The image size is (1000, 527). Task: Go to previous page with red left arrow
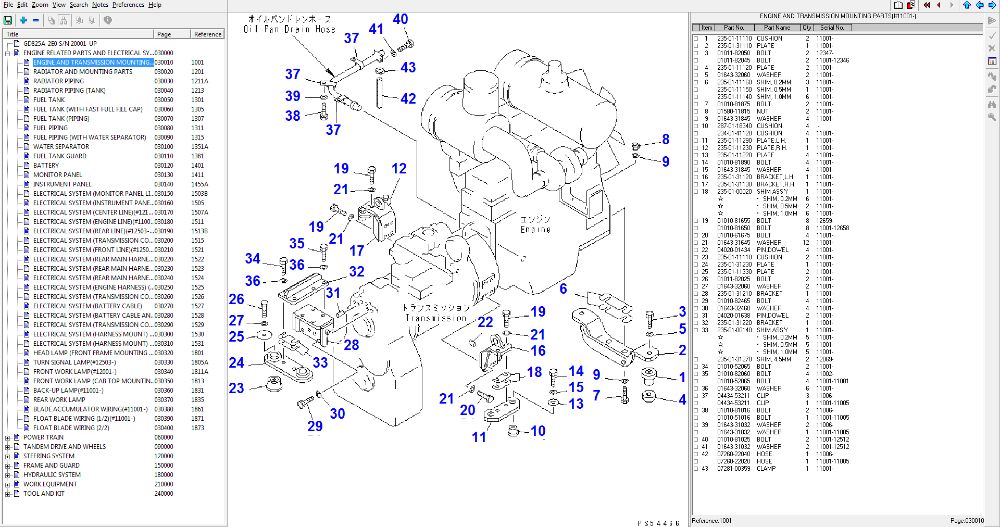point(938,5)
